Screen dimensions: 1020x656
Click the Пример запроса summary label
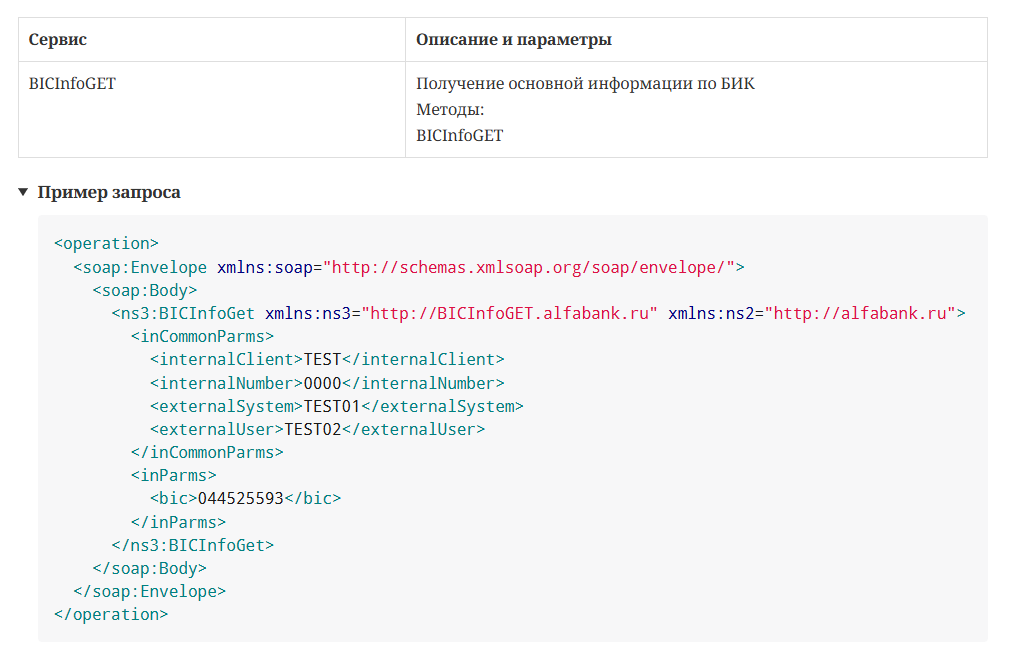click(109, 192)
